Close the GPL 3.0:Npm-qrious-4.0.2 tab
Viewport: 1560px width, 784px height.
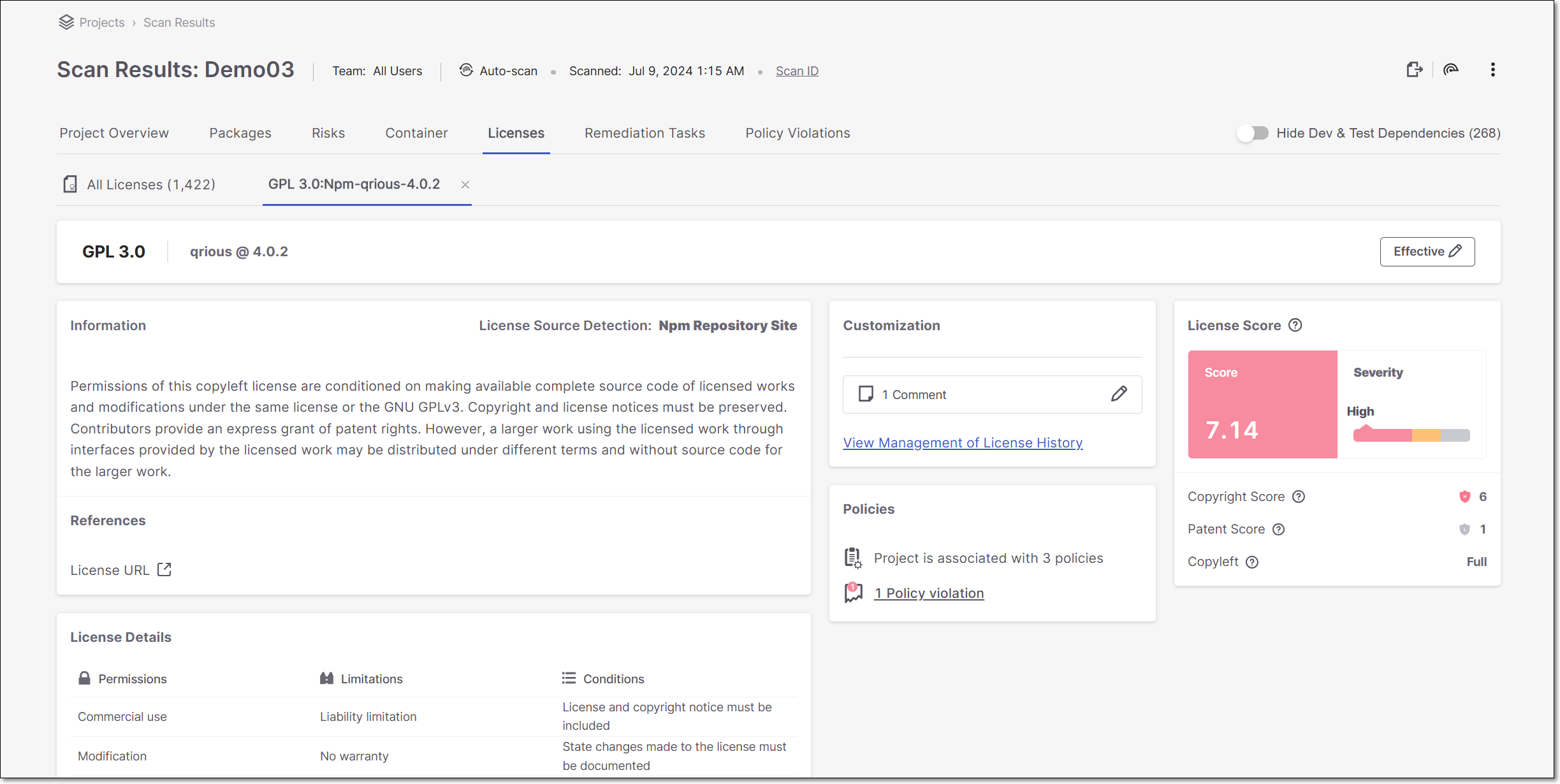(465, 185)
